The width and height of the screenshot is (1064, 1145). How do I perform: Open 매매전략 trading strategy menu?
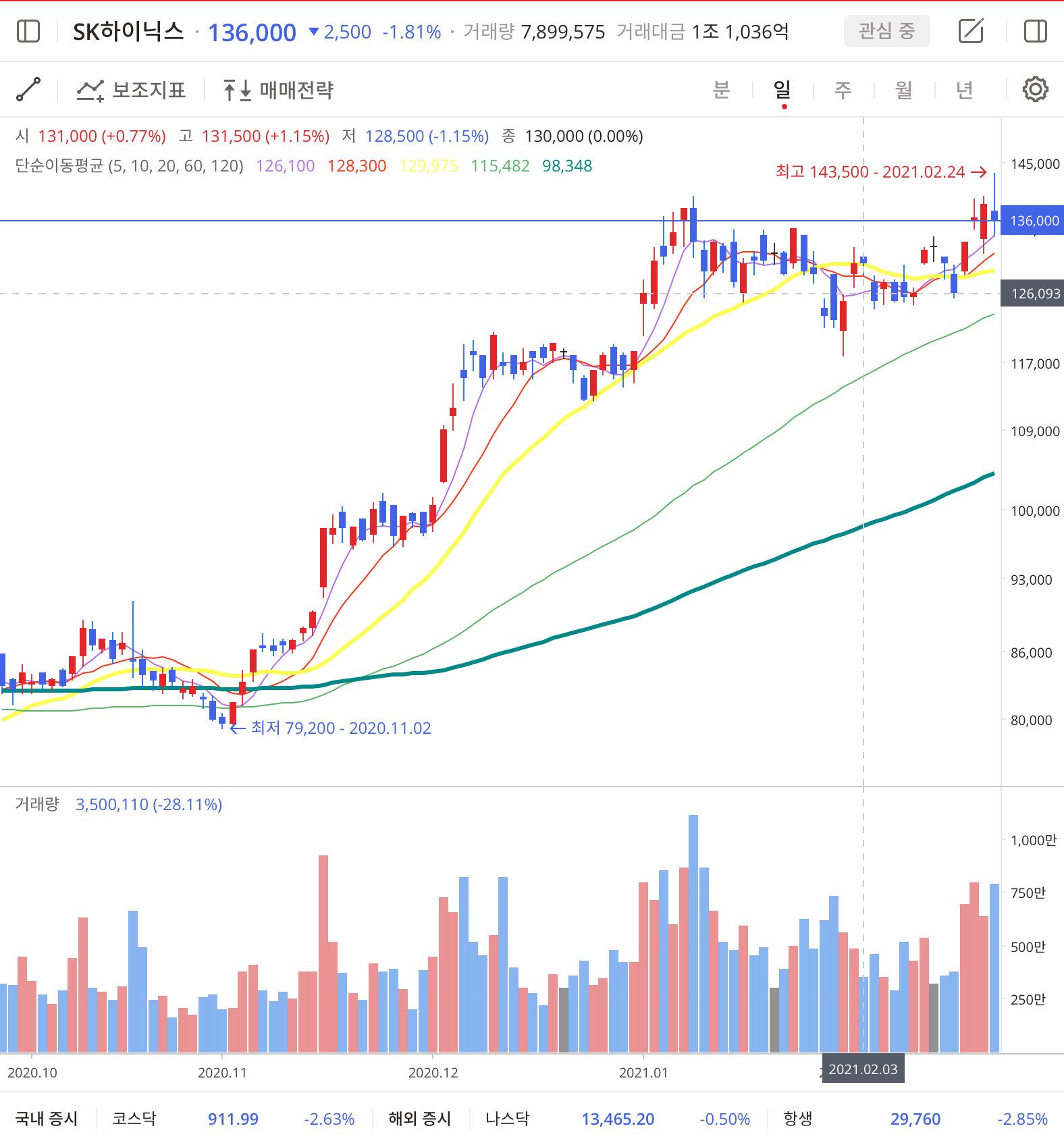[278, 90]
